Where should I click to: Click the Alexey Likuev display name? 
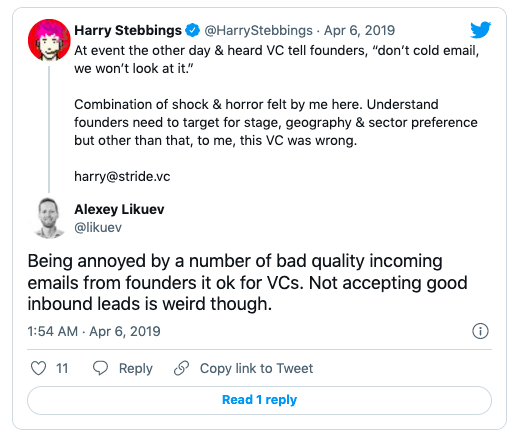pyautogui.click(x=119, y=210)
